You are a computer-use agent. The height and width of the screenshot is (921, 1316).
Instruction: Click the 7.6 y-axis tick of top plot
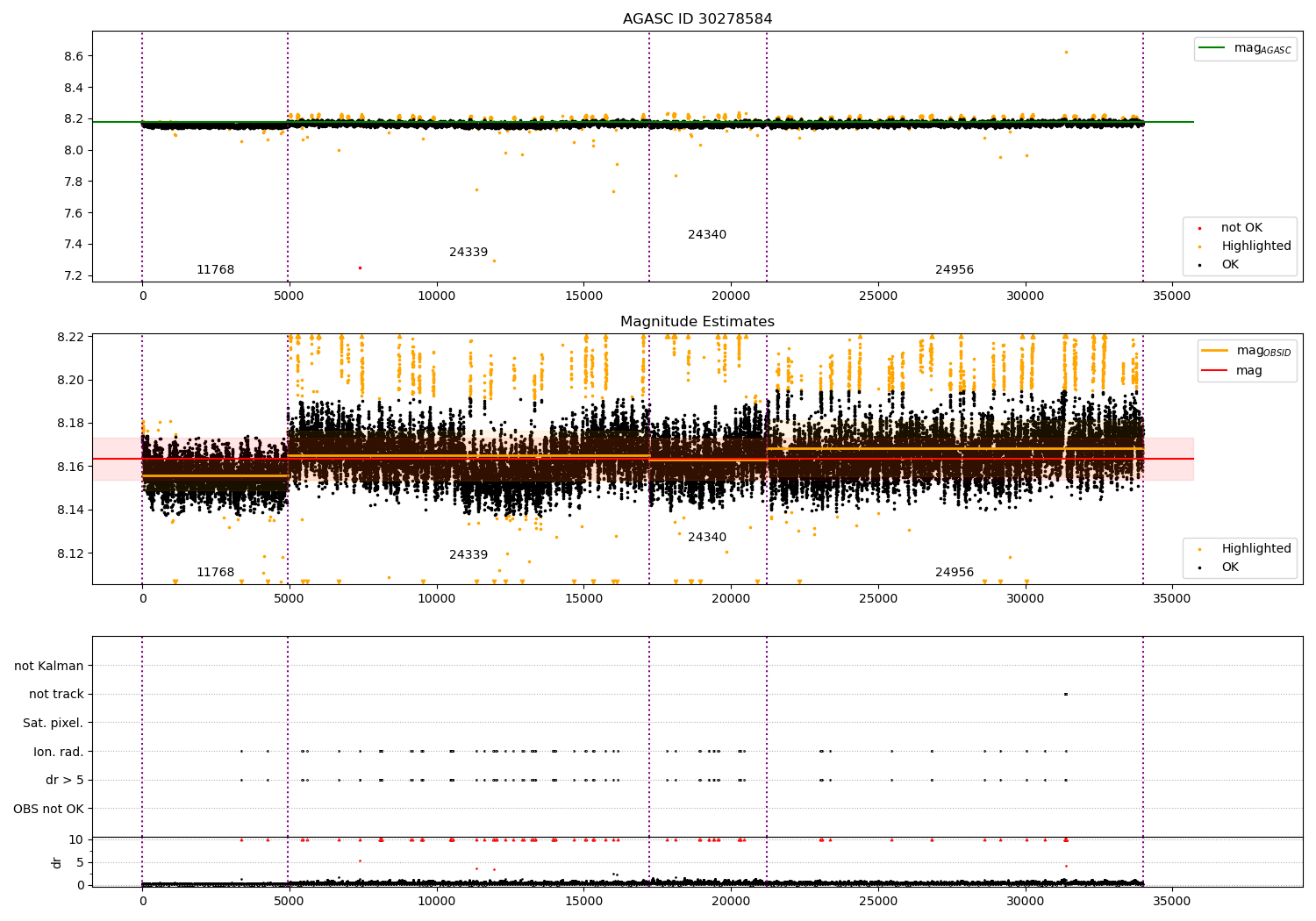[x=73, y=213]
